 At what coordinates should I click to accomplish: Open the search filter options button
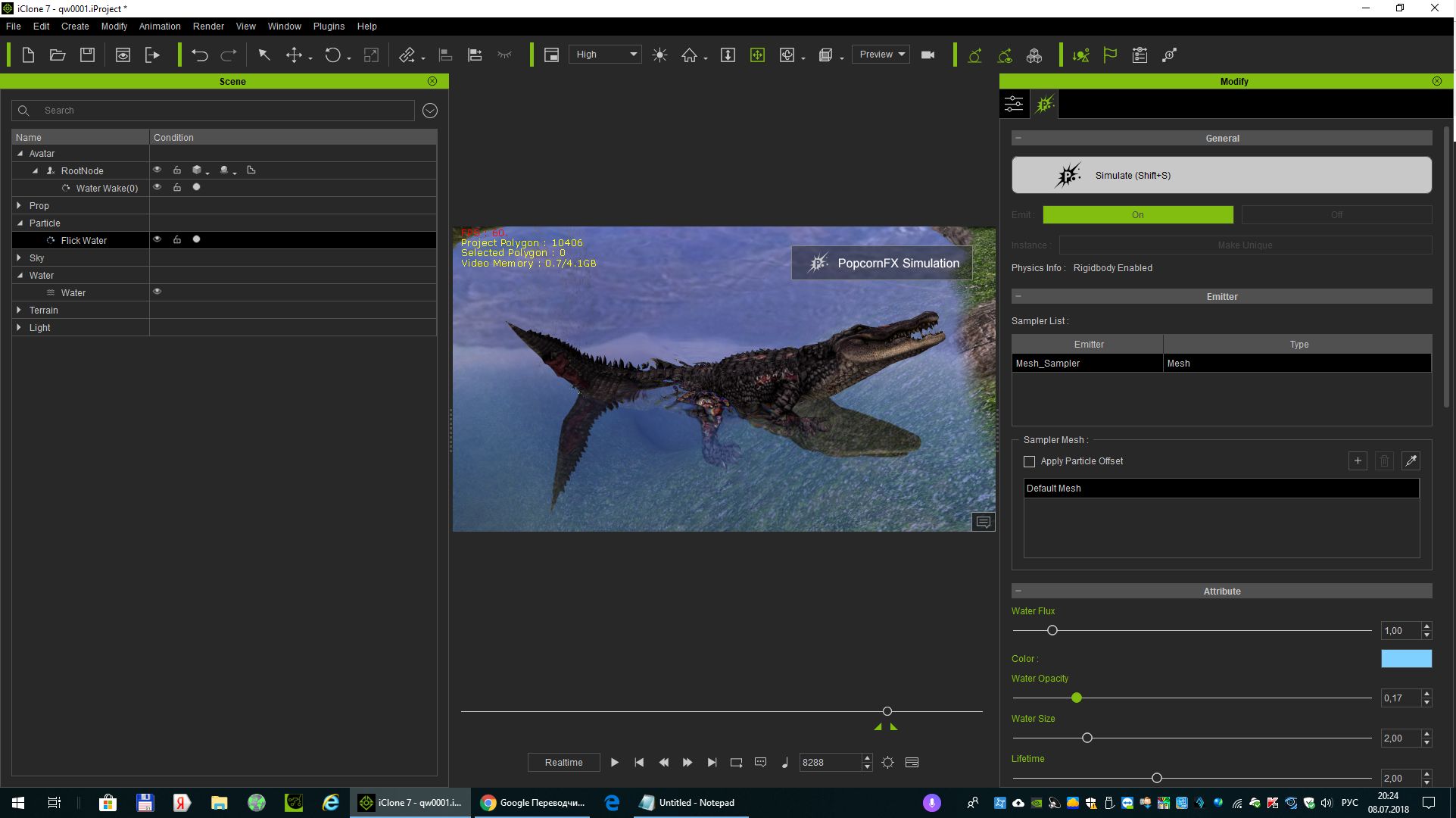coord(430,111)
